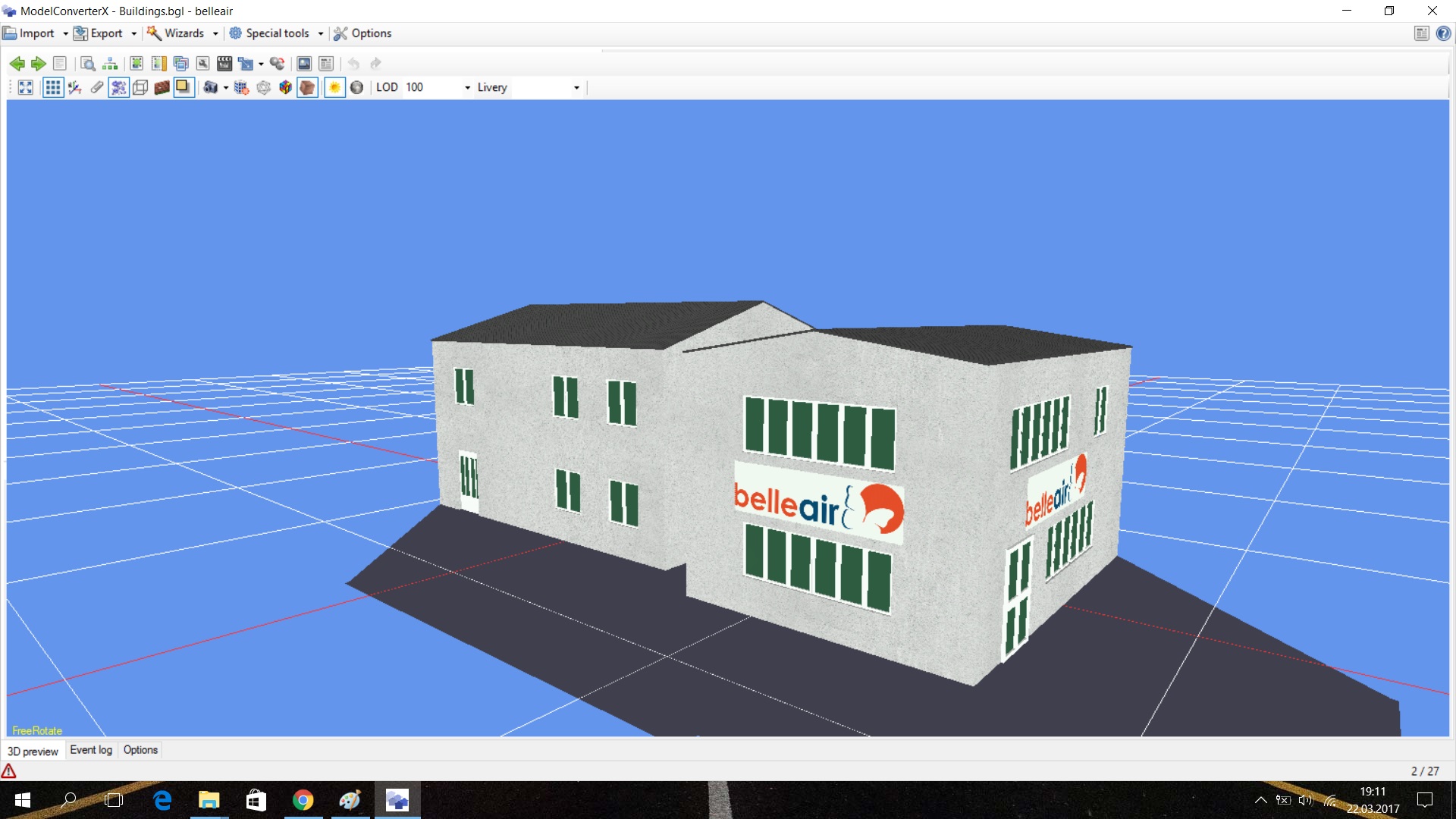Click the colorful cube material icon
Screen dimensions: 1456x819
(x=285, y=87)
